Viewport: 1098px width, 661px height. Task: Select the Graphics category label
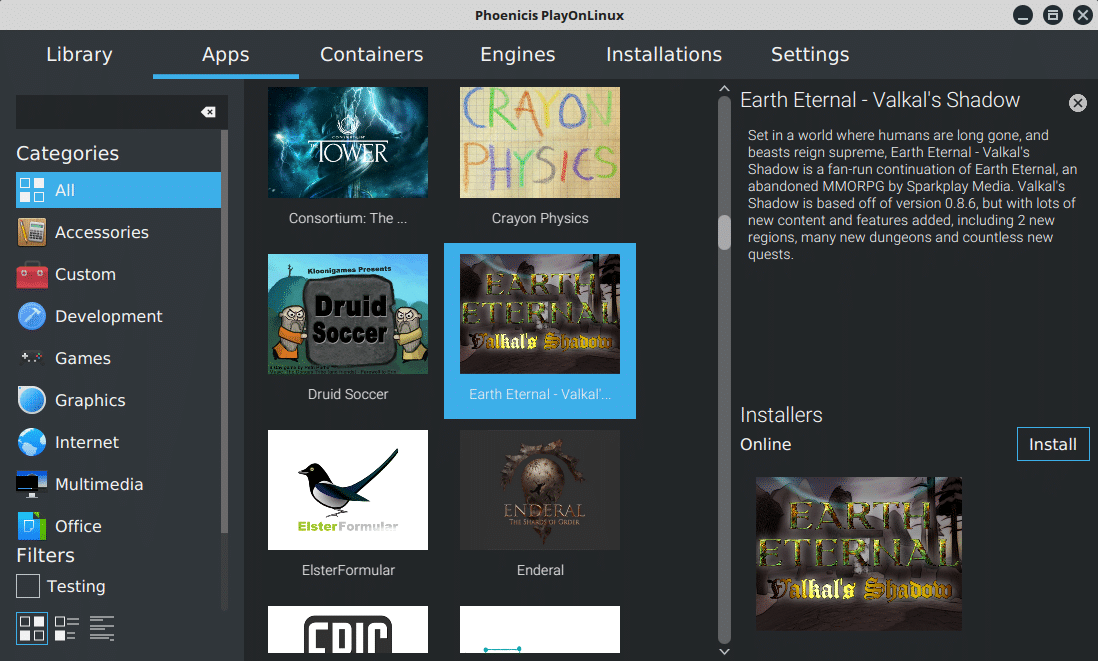(90, 401)
